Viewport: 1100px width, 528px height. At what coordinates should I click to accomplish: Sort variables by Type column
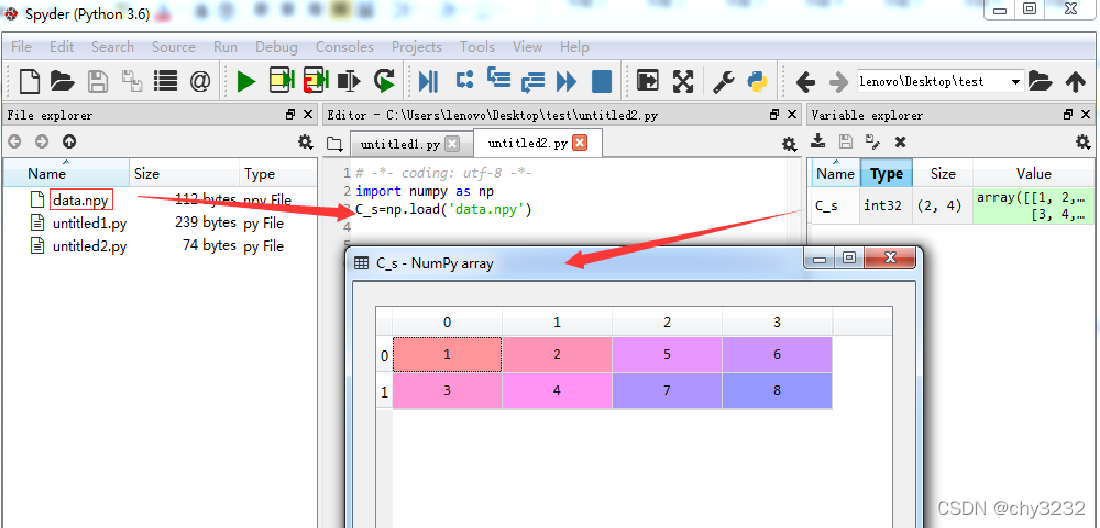pos(887,174)
